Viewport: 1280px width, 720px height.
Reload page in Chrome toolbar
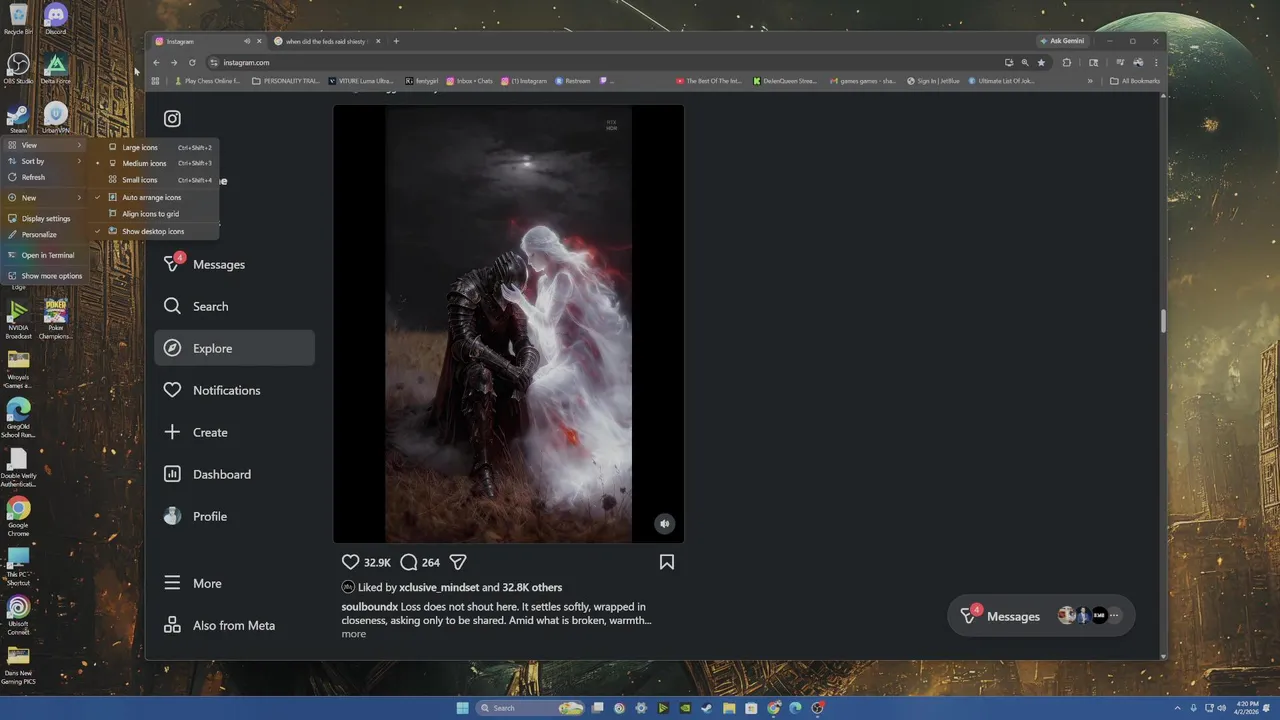pyautogui.click(x=192, y=62)
